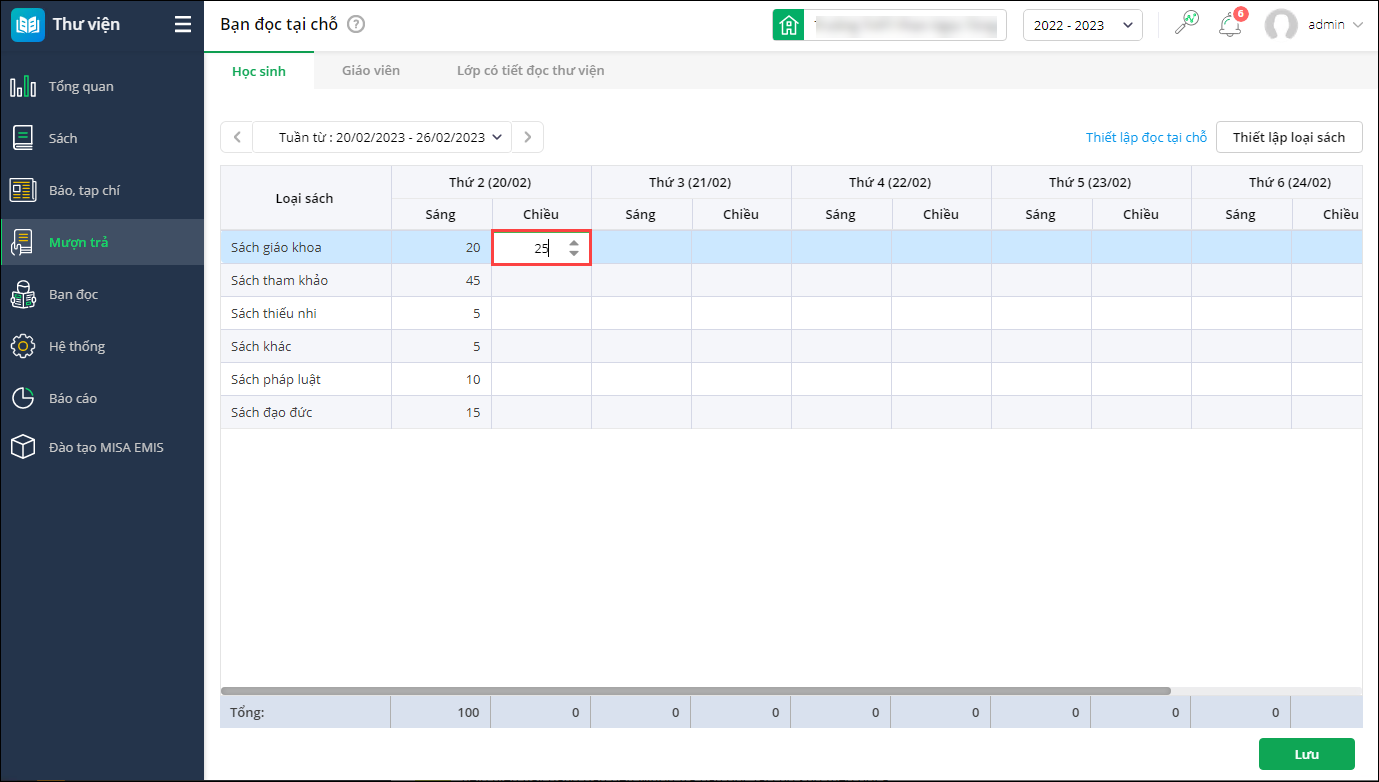The image size is (1379, 782).
Task: Open notifications bell with badge 6
Action: click(x=1231, y=24)
